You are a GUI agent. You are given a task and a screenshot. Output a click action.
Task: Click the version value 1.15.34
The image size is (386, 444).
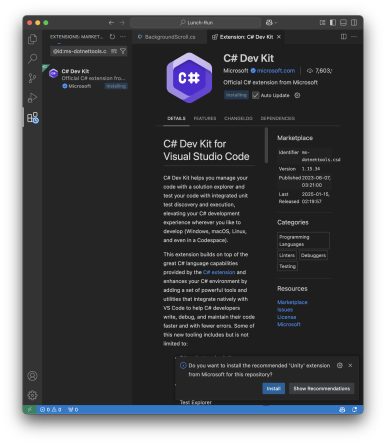311,169
